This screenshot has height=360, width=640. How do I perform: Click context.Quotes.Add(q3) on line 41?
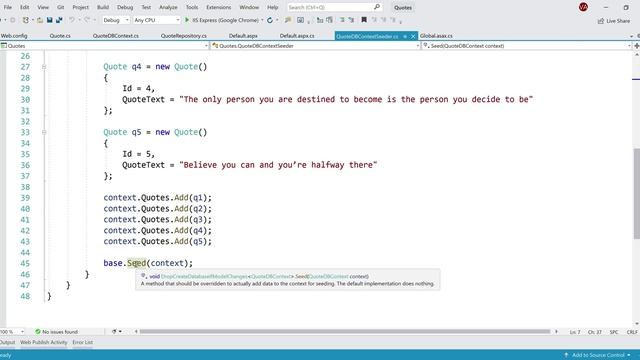point(158,220)
